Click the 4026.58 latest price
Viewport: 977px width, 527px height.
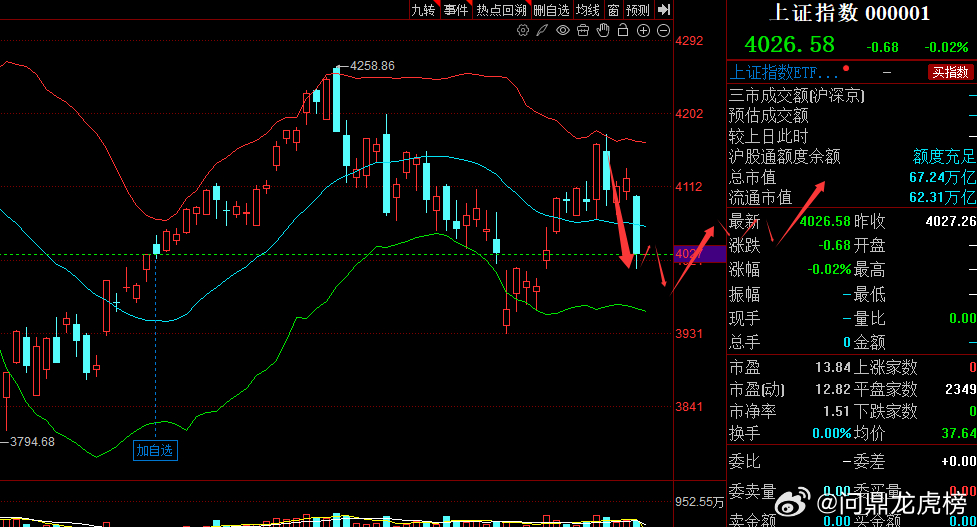pyautogui.click(x=789, y=44)
